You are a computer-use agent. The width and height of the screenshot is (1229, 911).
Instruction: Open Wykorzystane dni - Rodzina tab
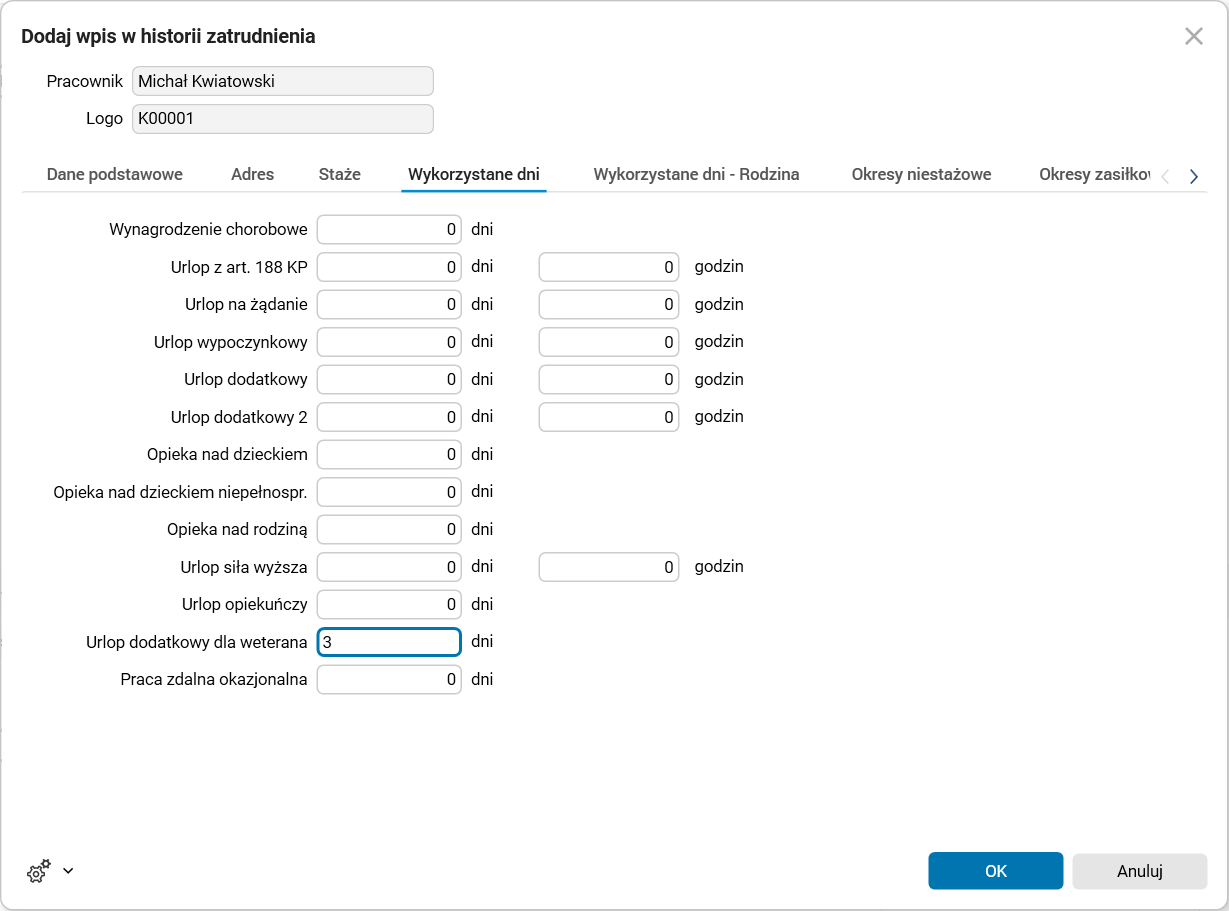[696, 174]
